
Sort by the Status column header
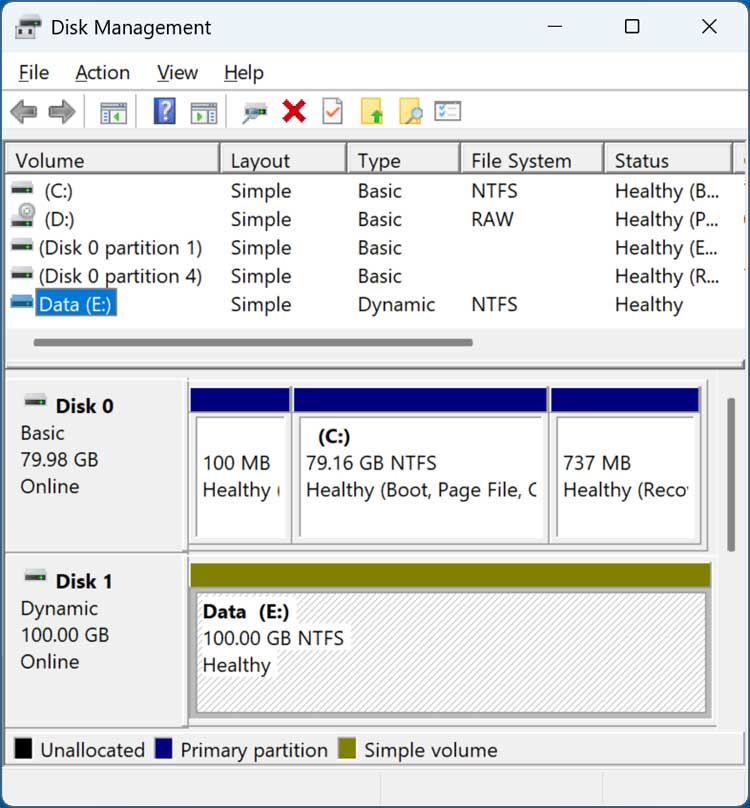click(x=668, y=160)
